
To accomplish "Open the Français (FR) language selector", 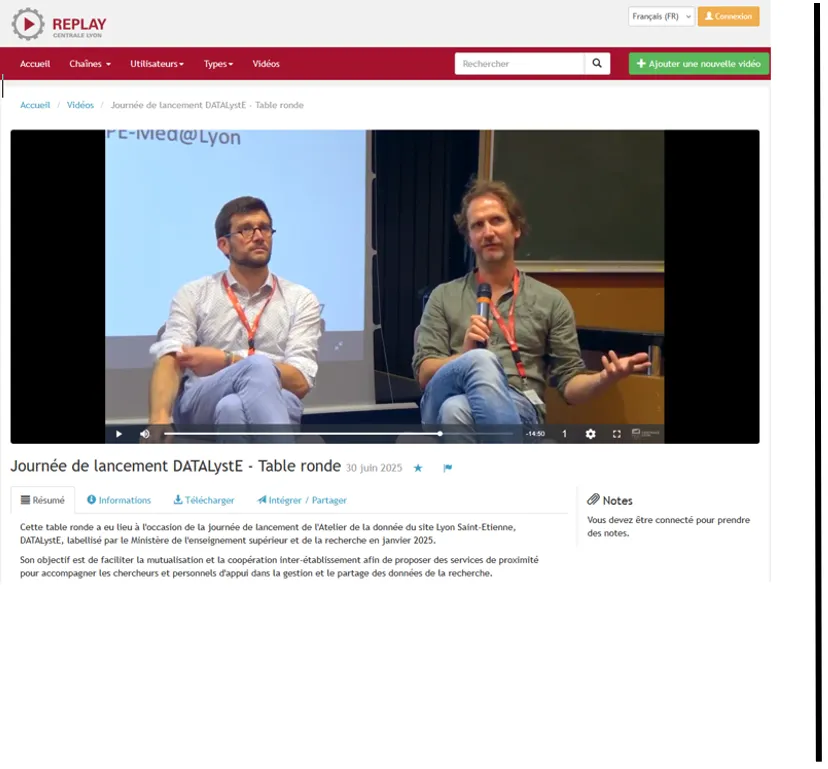I will point(661,16).
